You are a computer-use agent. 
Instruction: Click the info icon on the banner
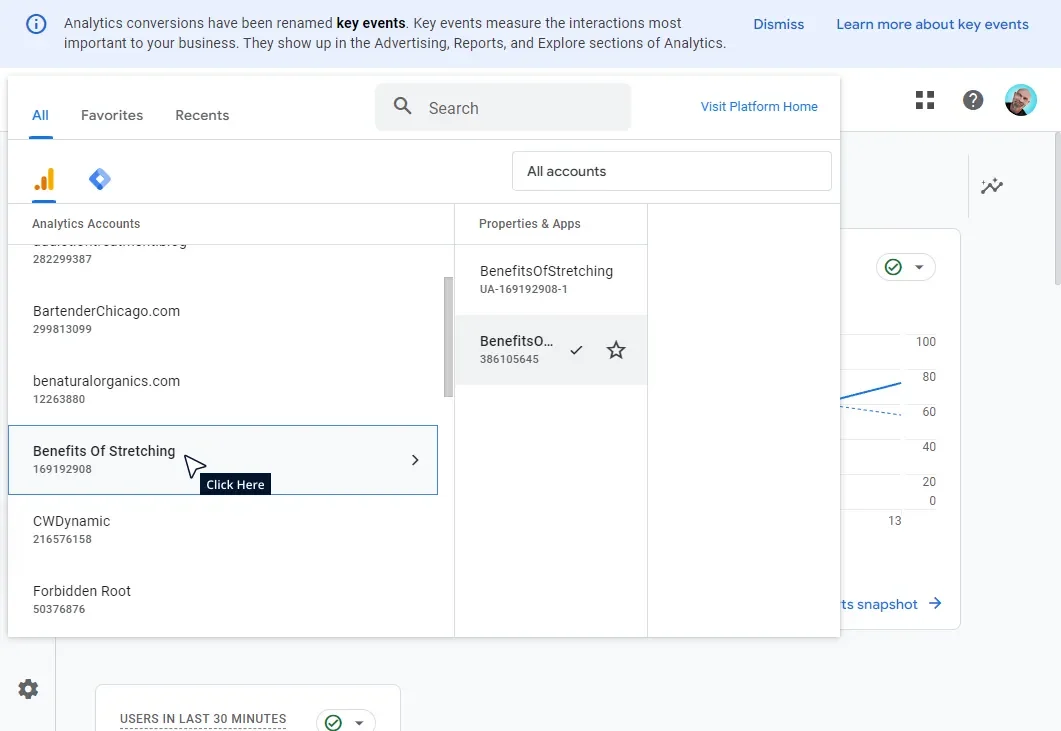(36, 23)
